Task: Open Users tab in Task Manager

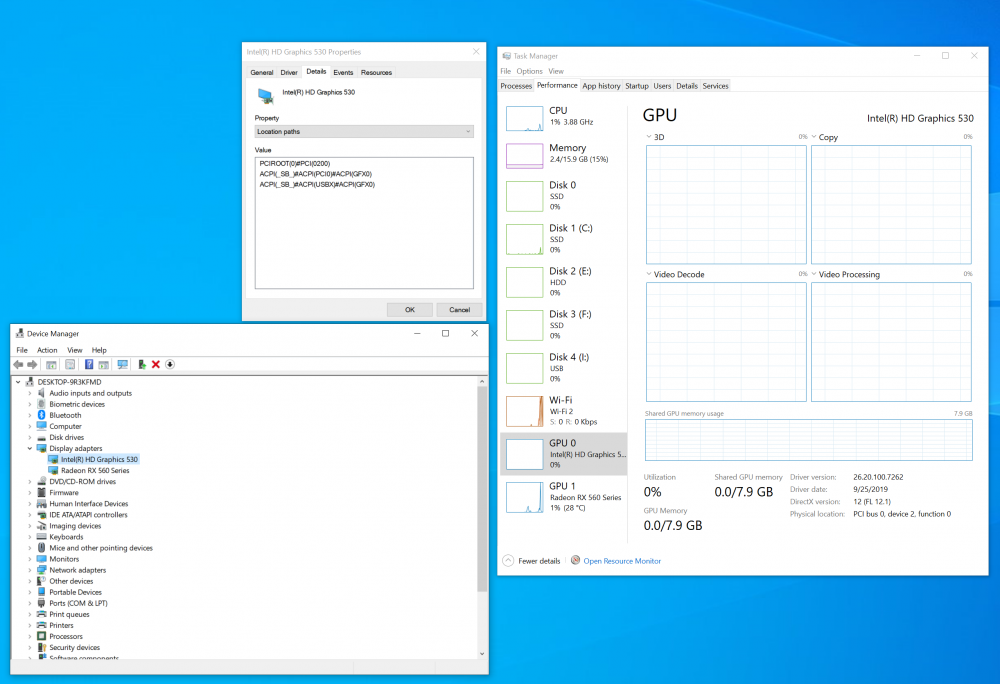Action: [x=662, y=86]
